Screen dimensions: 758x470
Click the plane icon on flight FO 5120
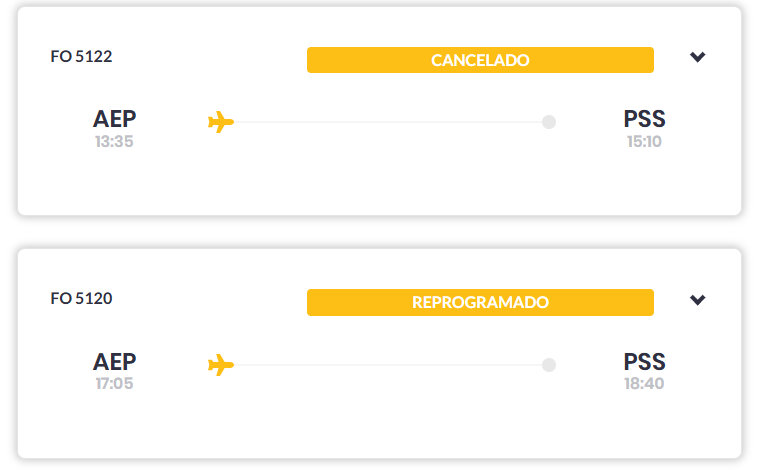[221, 365]
